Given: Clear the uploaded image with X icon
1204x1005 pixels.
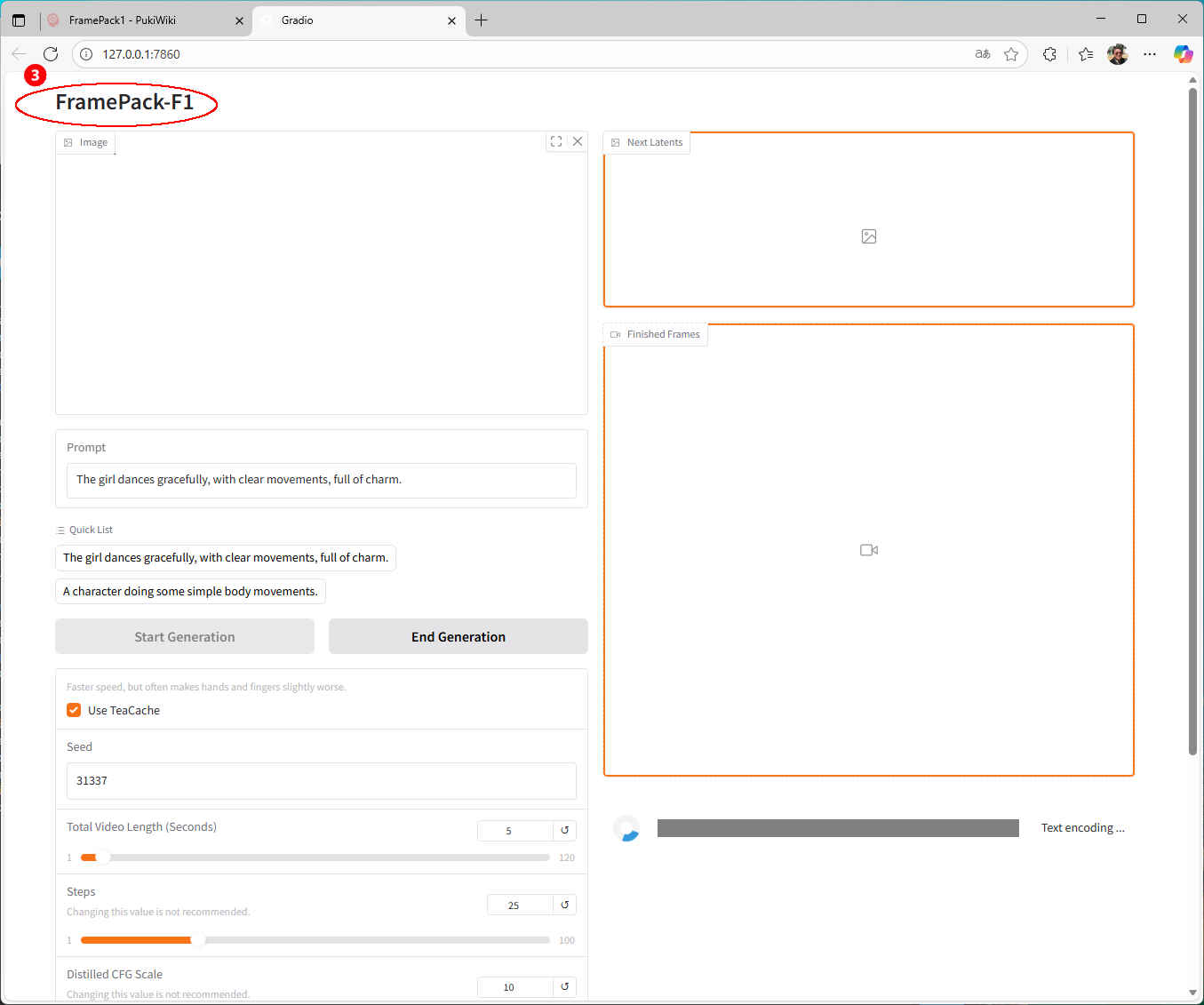Looking at the screenshot, I should pos(578,141).
